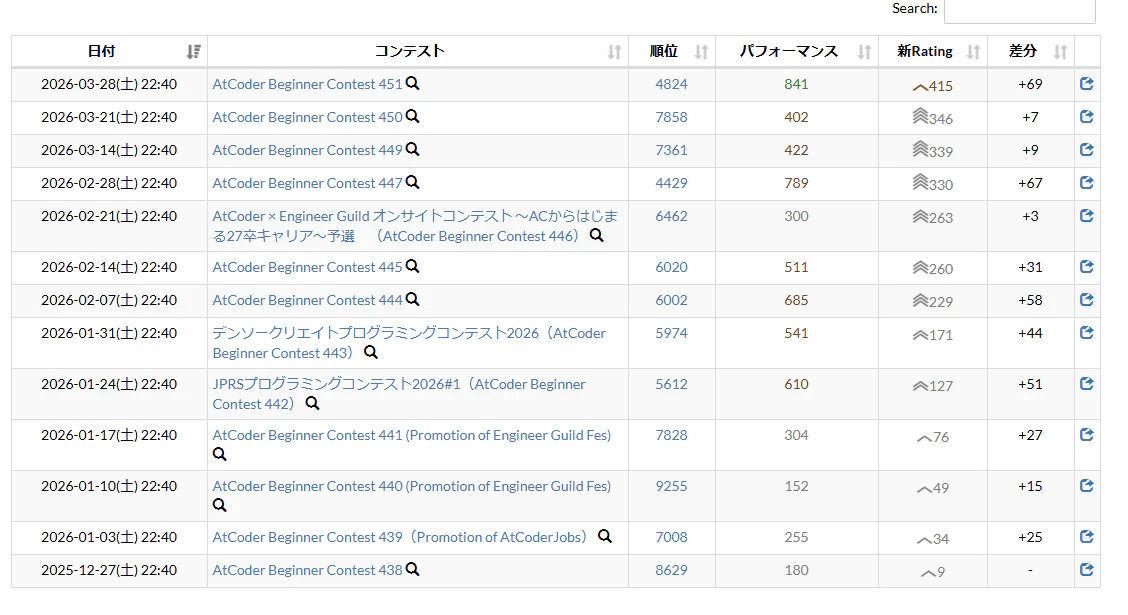Click share icon in the 2026-03-21 row
The width and height of the screenshot is (1128, 615).
tap(1087, 117)
